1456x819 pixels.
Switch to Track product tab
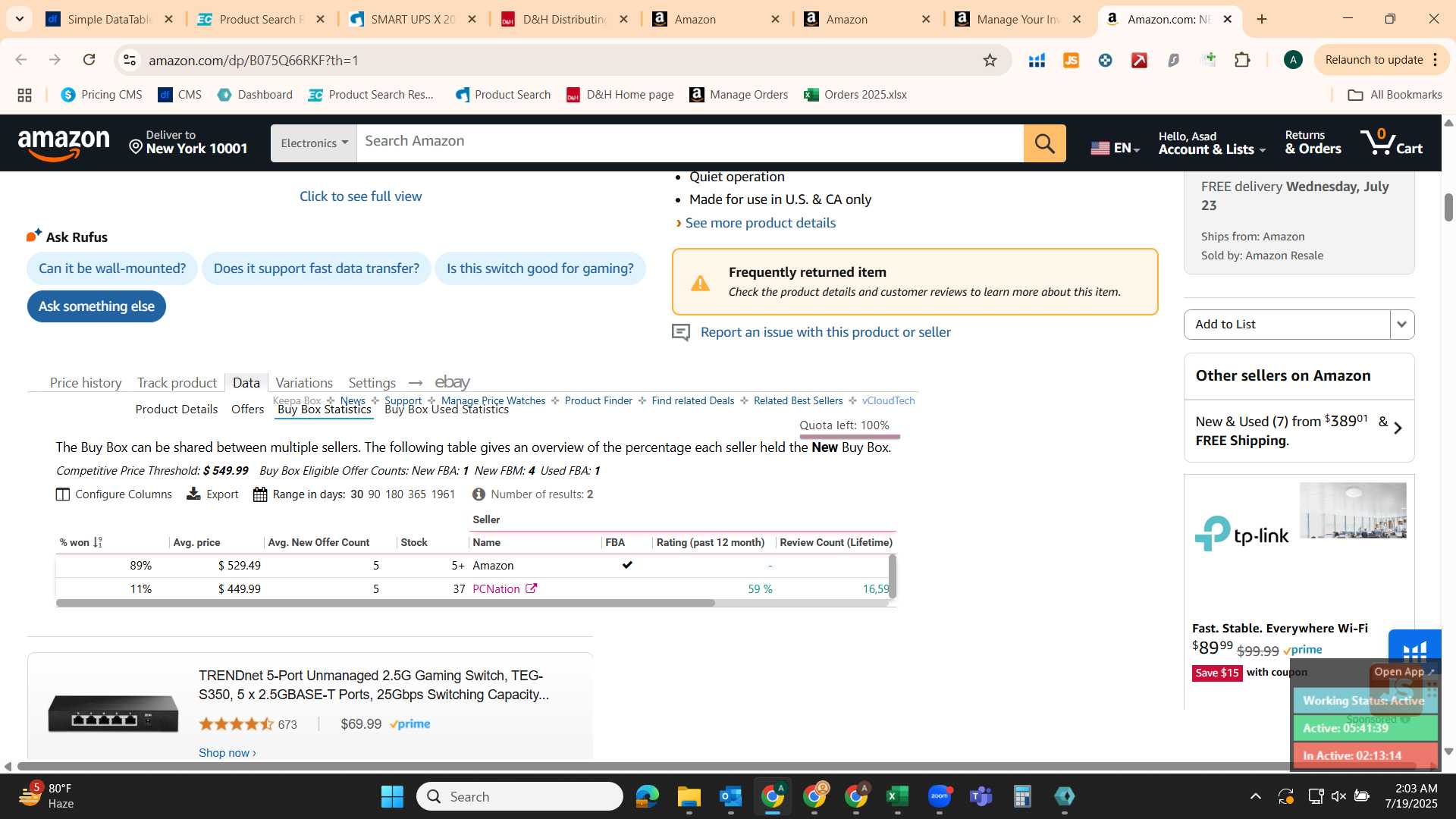pyautogui.click(x=177, y=383)
